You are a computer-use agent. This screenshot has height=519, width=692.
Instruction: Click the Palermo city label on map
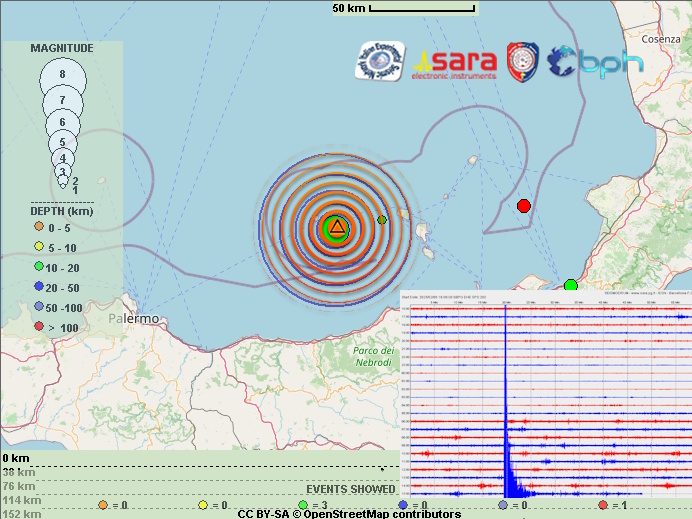[x=133, y=319]
